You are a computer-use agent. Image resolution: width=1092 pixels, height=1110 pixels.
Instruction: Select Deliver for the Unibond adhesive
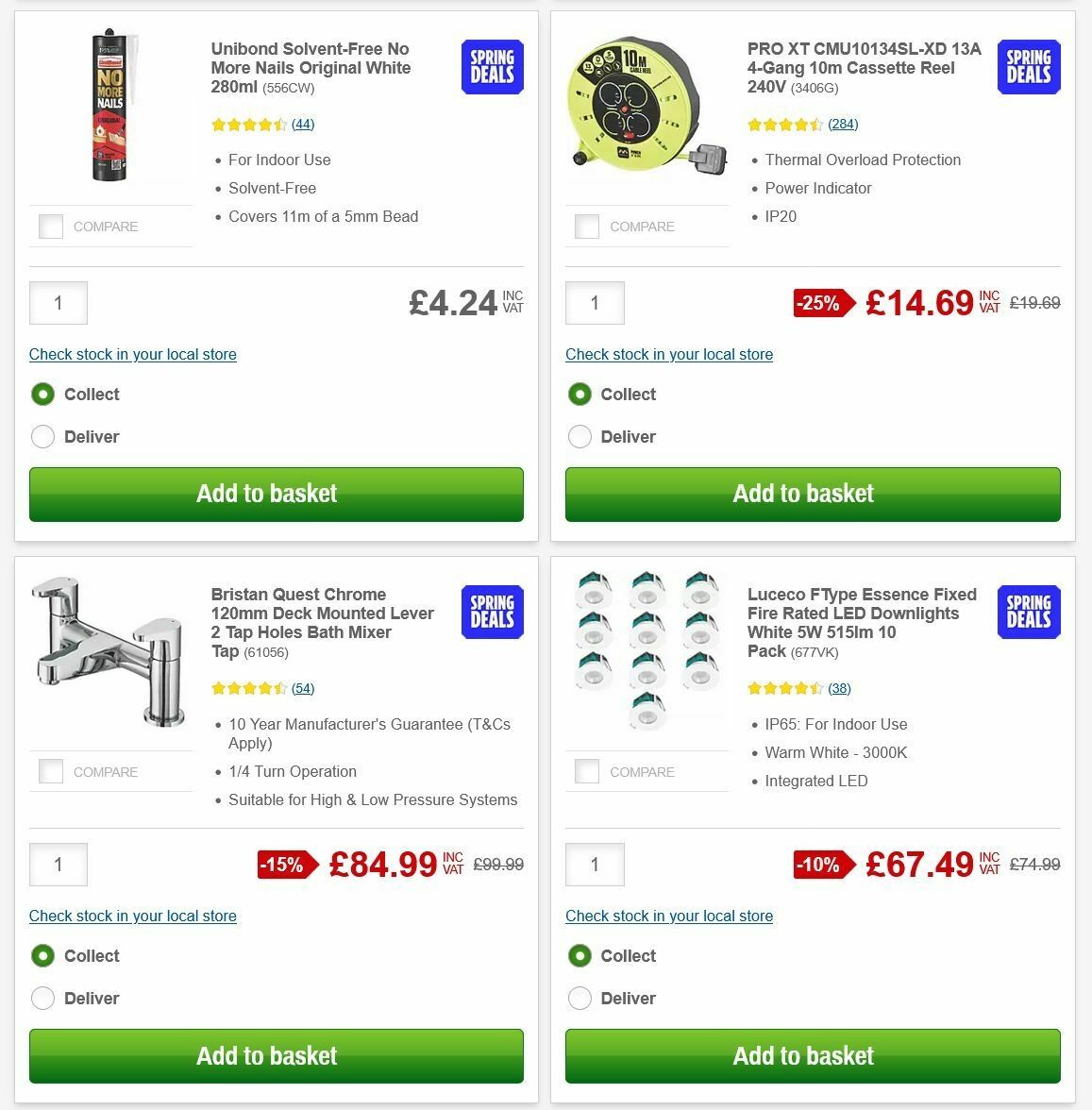[x=42, y=437]
